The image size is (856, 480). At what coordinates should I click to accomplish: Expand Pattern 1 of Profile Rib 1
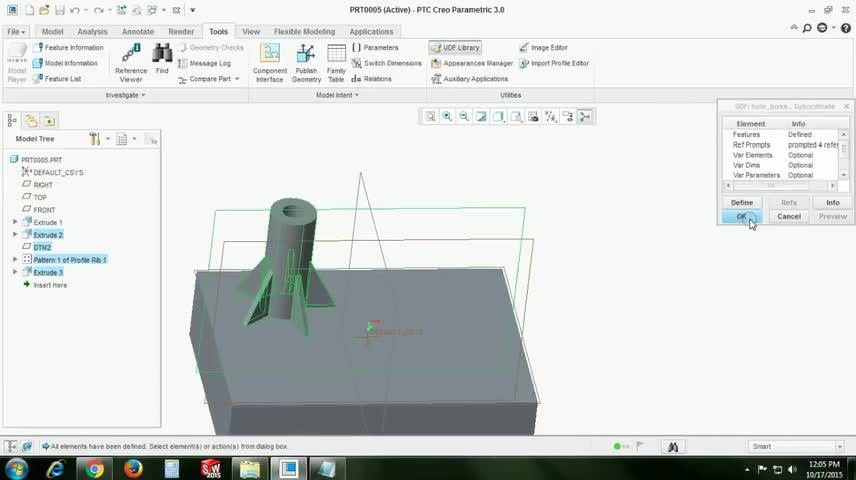pyautogui.click(x=15, y=259)
